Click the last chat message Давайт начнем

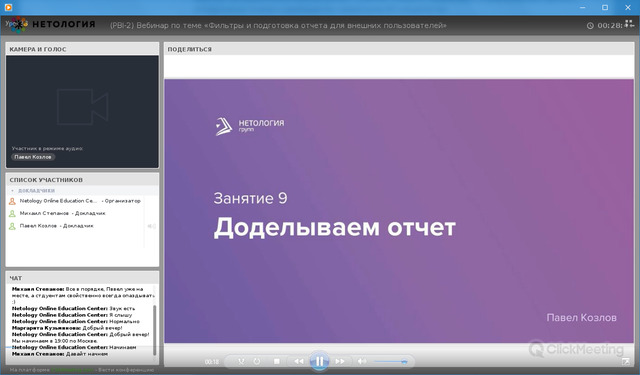coord(60,354)
